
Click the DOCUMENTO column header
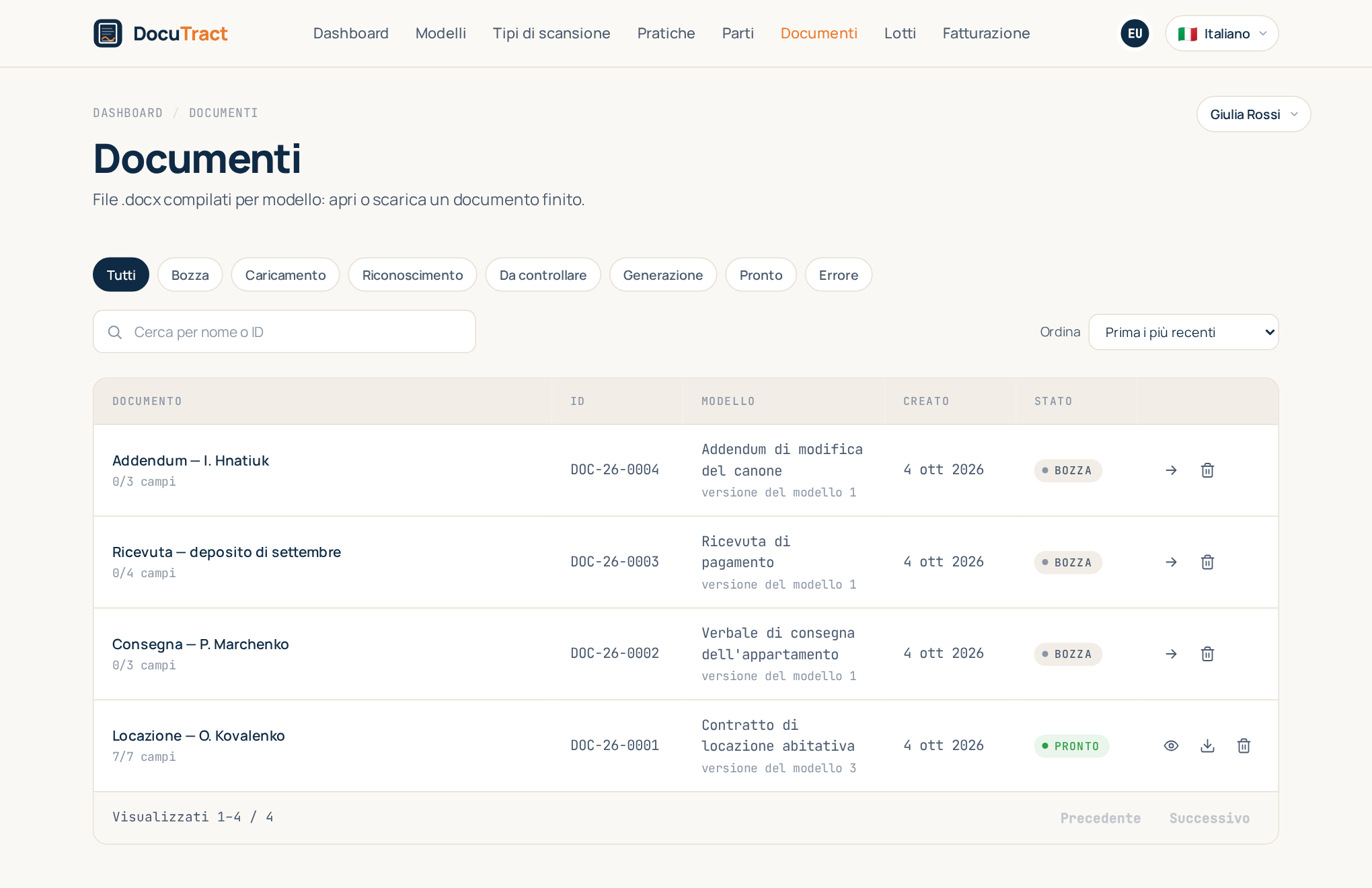147,401
